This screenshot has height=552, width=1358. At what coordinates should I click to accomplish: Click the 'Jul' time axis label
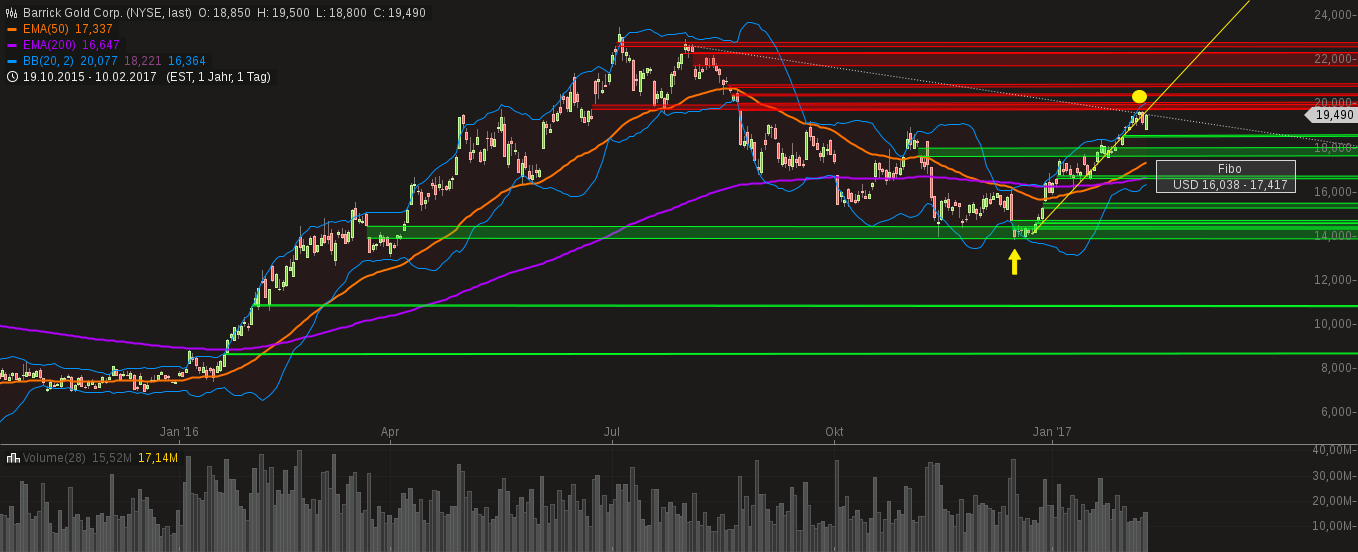pos(612,432)
